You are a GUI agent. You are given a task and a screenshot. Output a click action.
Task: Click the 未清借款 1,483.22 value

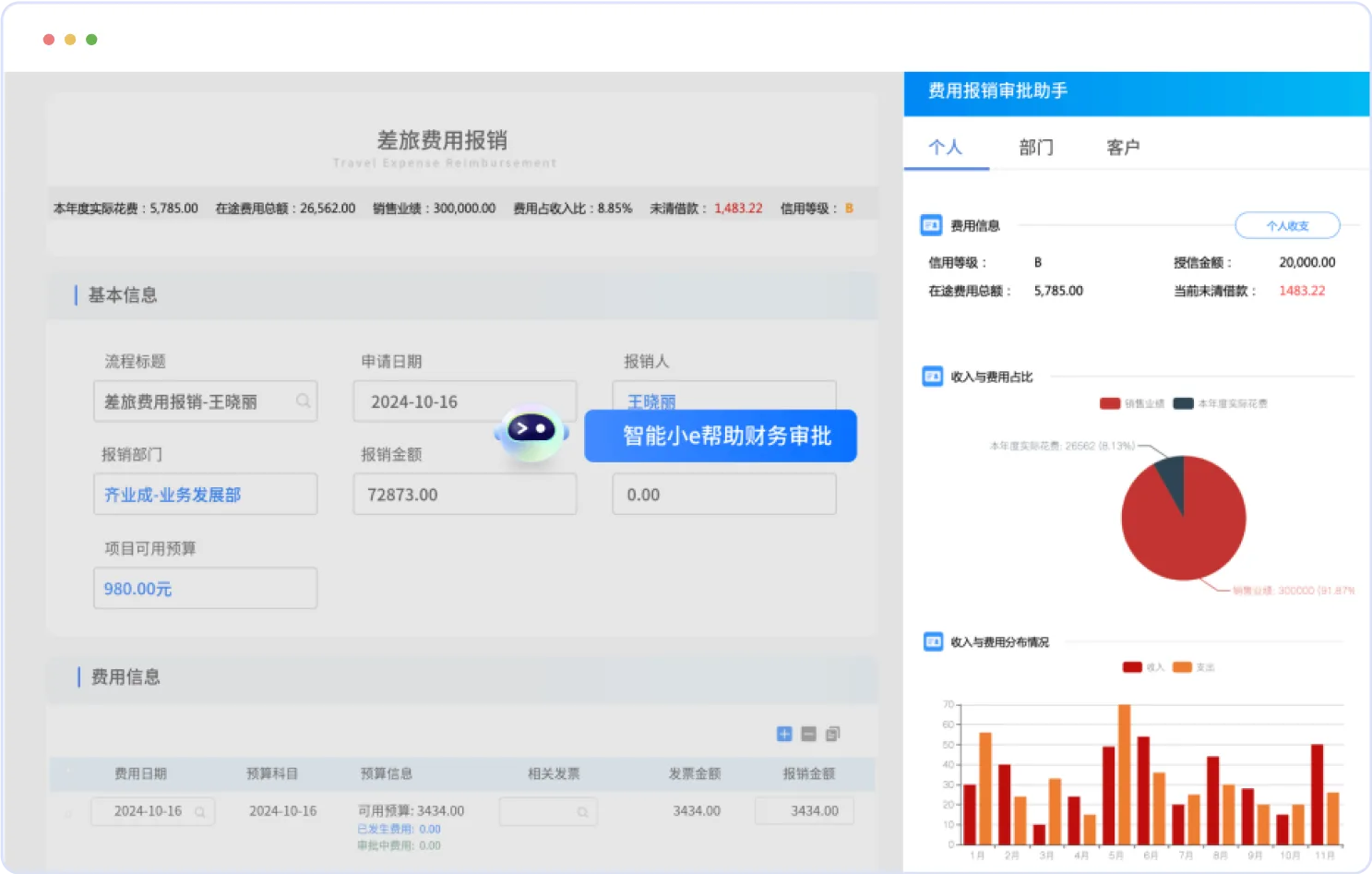click(x=738, y=209)
